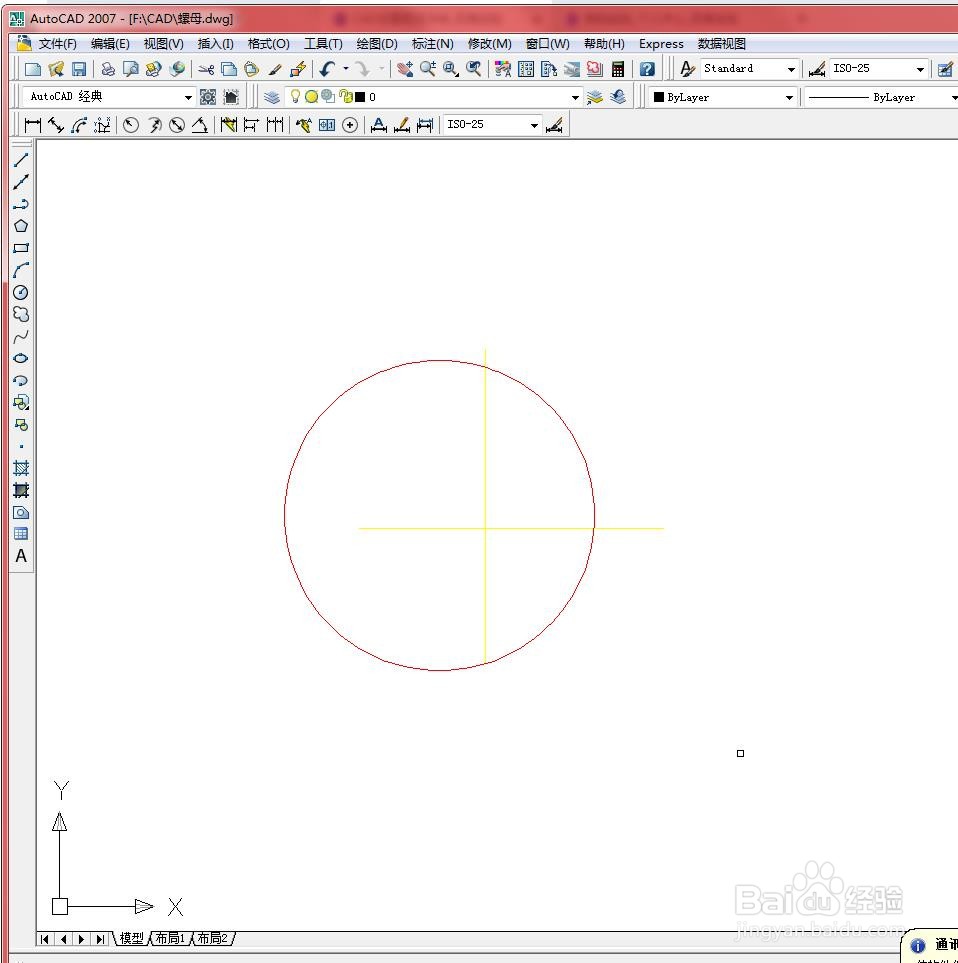958x963 pixels.
Task: Select the Revision Cloud tool
Action: pyautogui.click(x=21, y=314)
